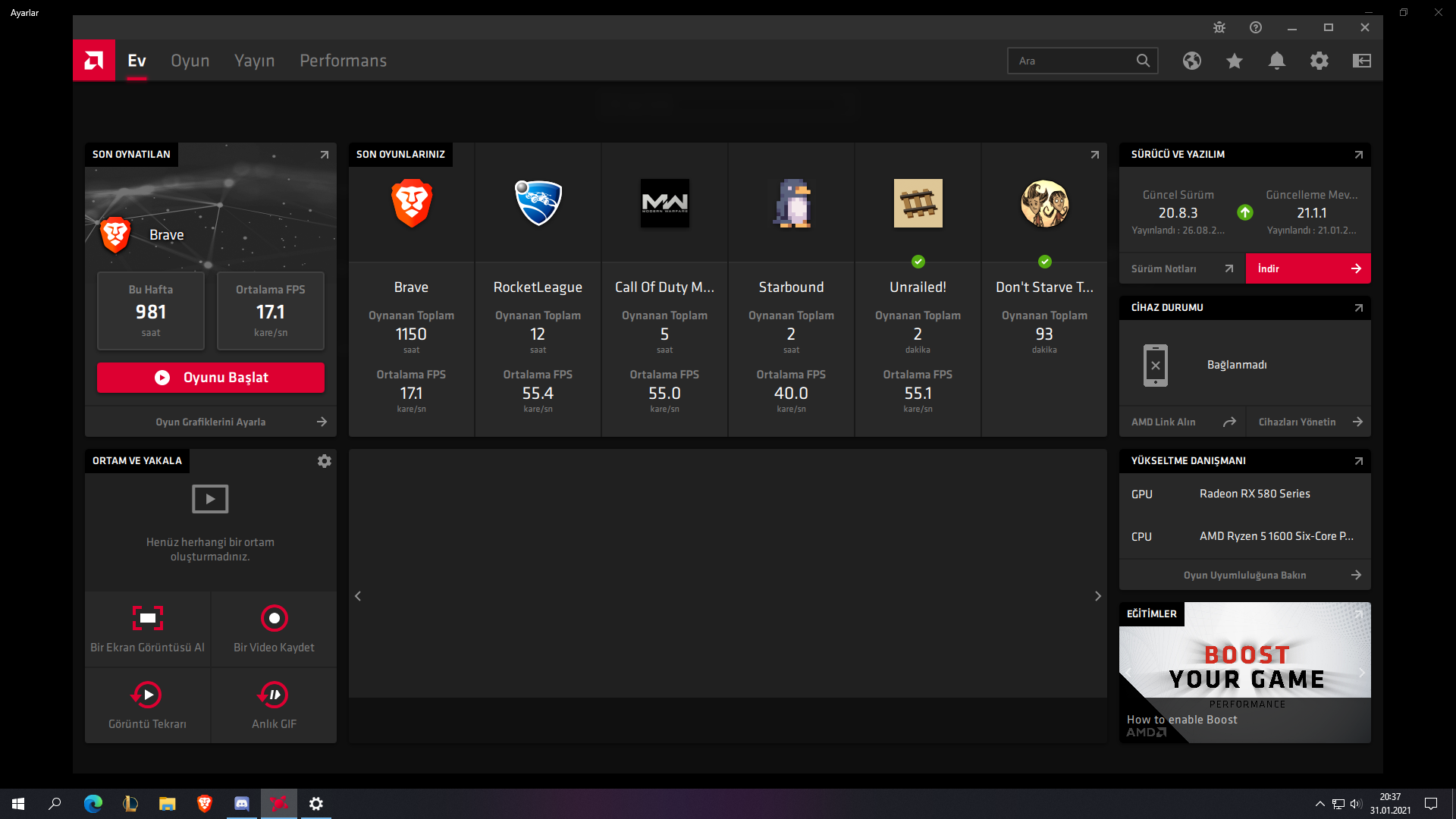Click the bug report icon
This screenshot has width=1456, height=819.
(1219, 27)
